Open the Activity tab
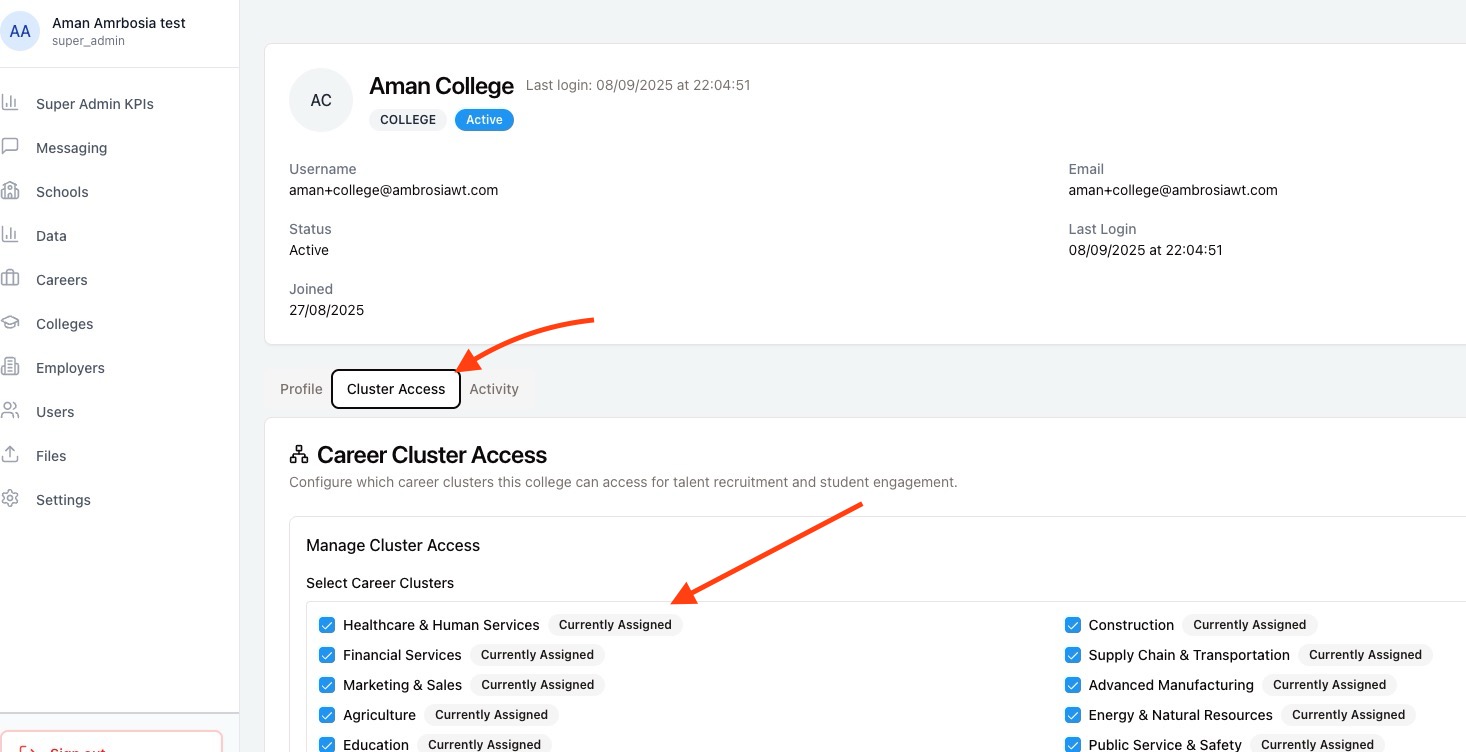Viewport: 1466px width, 752px height. tap(494, 389)
